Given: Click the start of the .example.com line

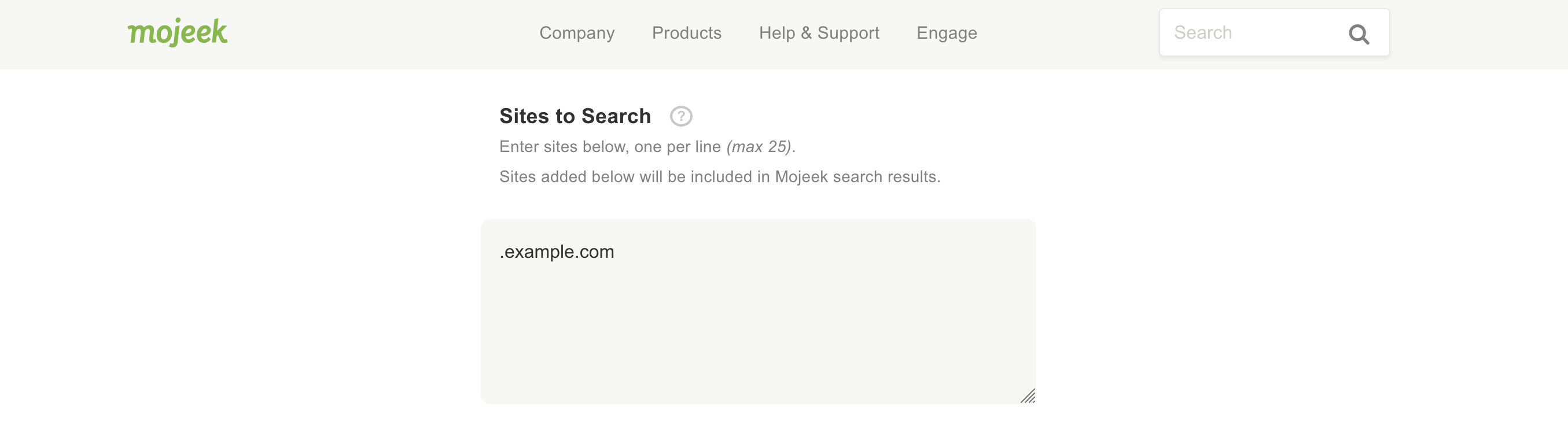Looking at the screenshot, I should 500,251.
